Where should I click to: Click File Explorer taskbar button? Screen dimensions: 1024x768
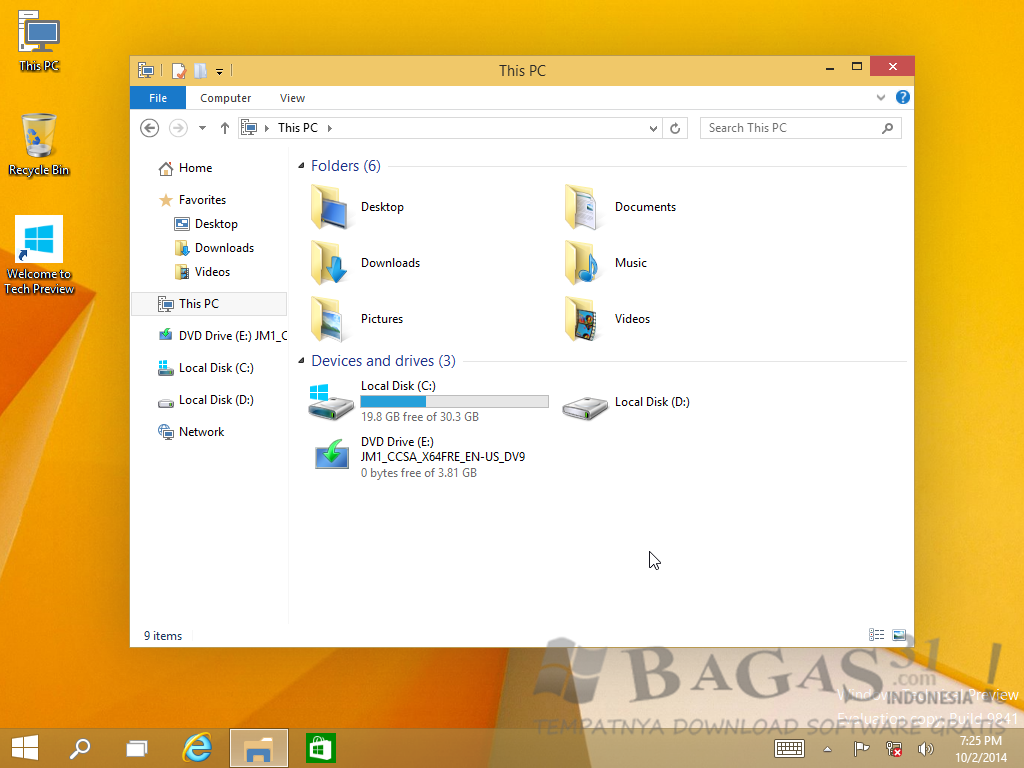tap(259, 748)
